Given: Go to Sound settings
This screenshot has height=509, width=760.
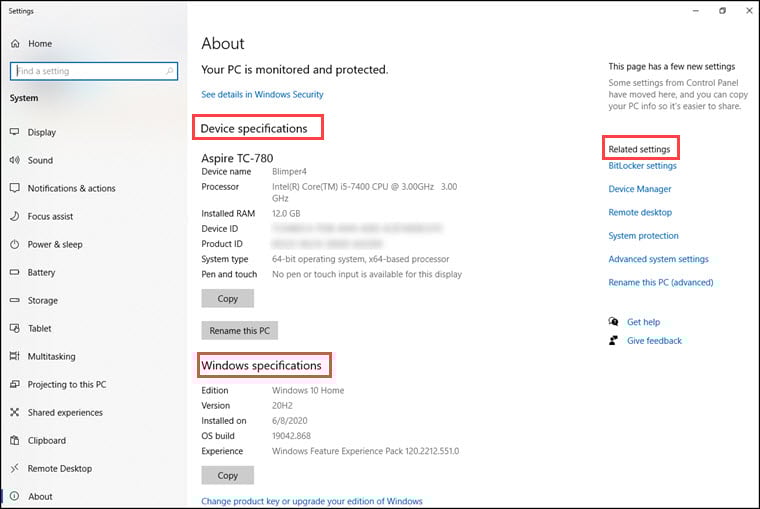Looking at the screenshot, I should click(x=40, y=160).
